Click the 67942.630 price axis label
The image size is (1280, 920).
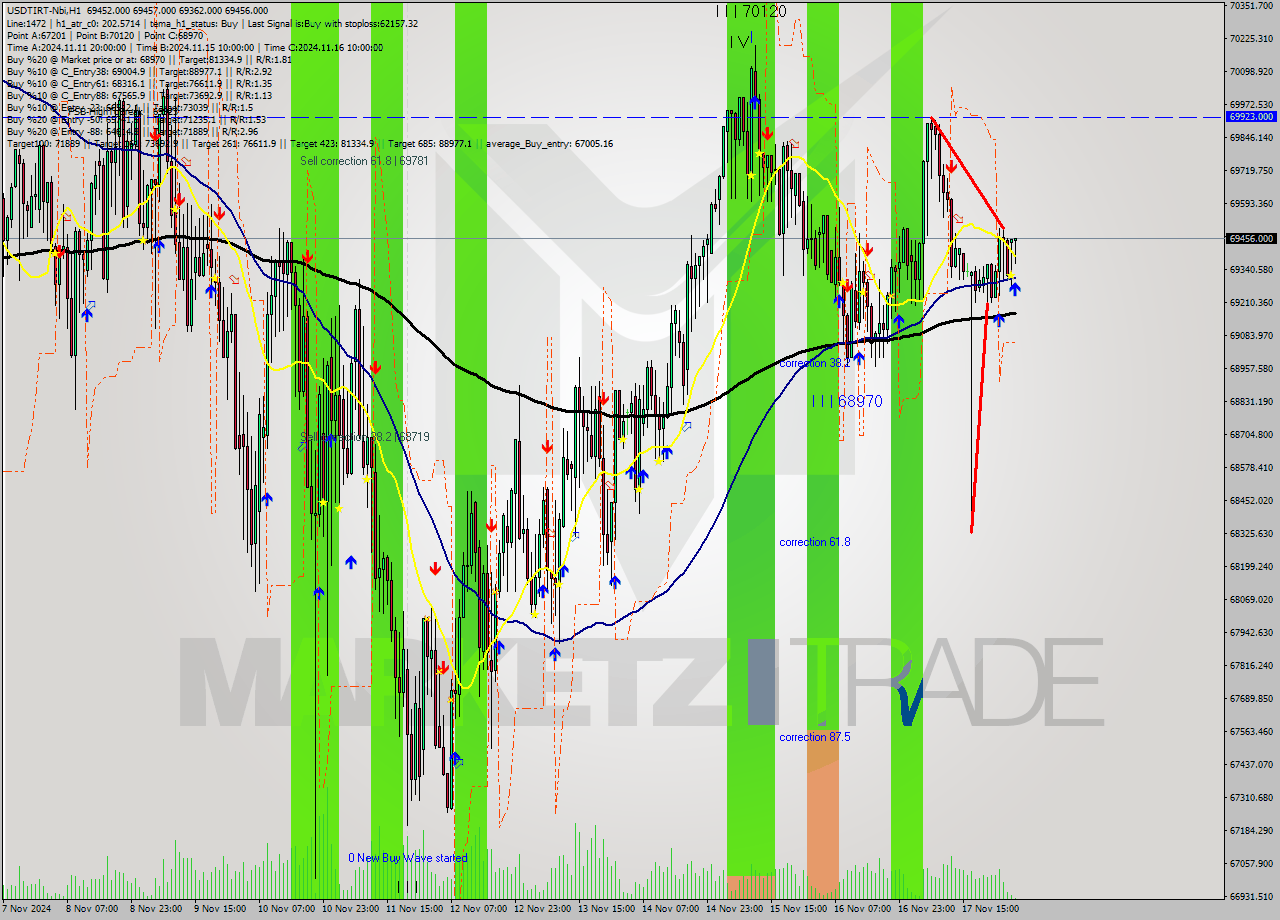[1251, 633]
